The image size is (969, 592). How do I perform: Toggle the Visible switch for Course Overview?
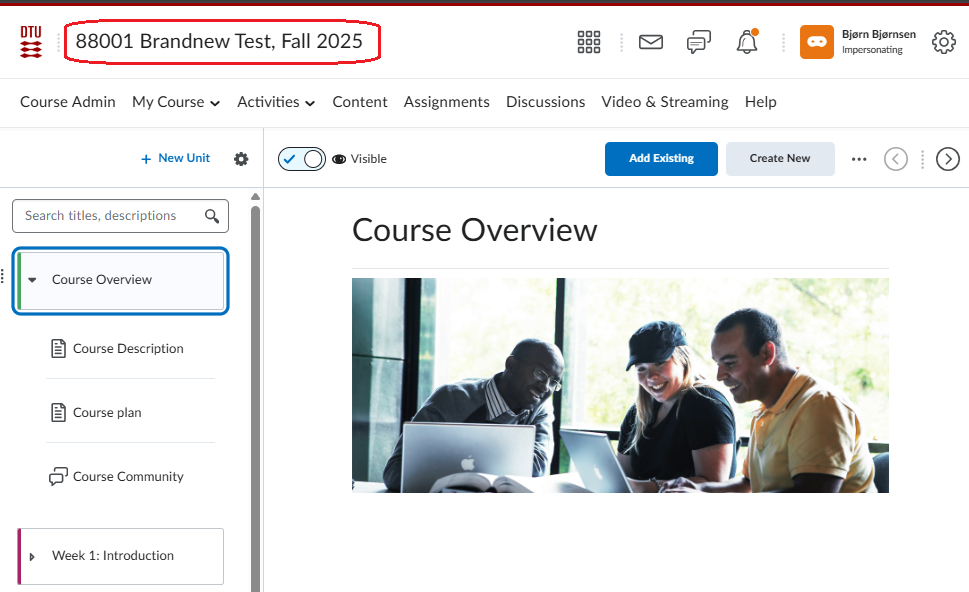(x=302, y=159)
